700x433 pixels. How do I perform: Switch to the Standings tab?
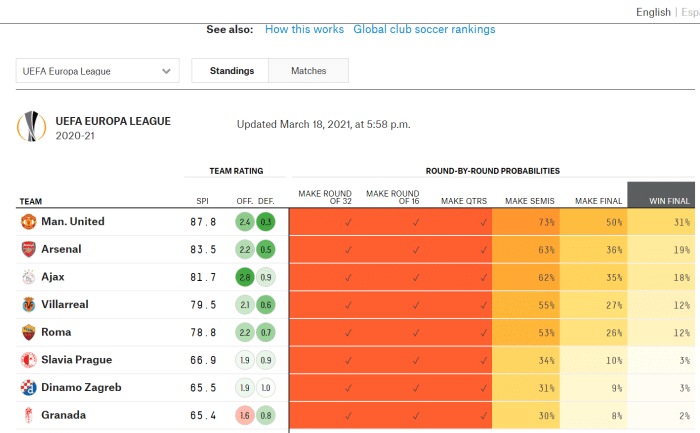[231, 71]
